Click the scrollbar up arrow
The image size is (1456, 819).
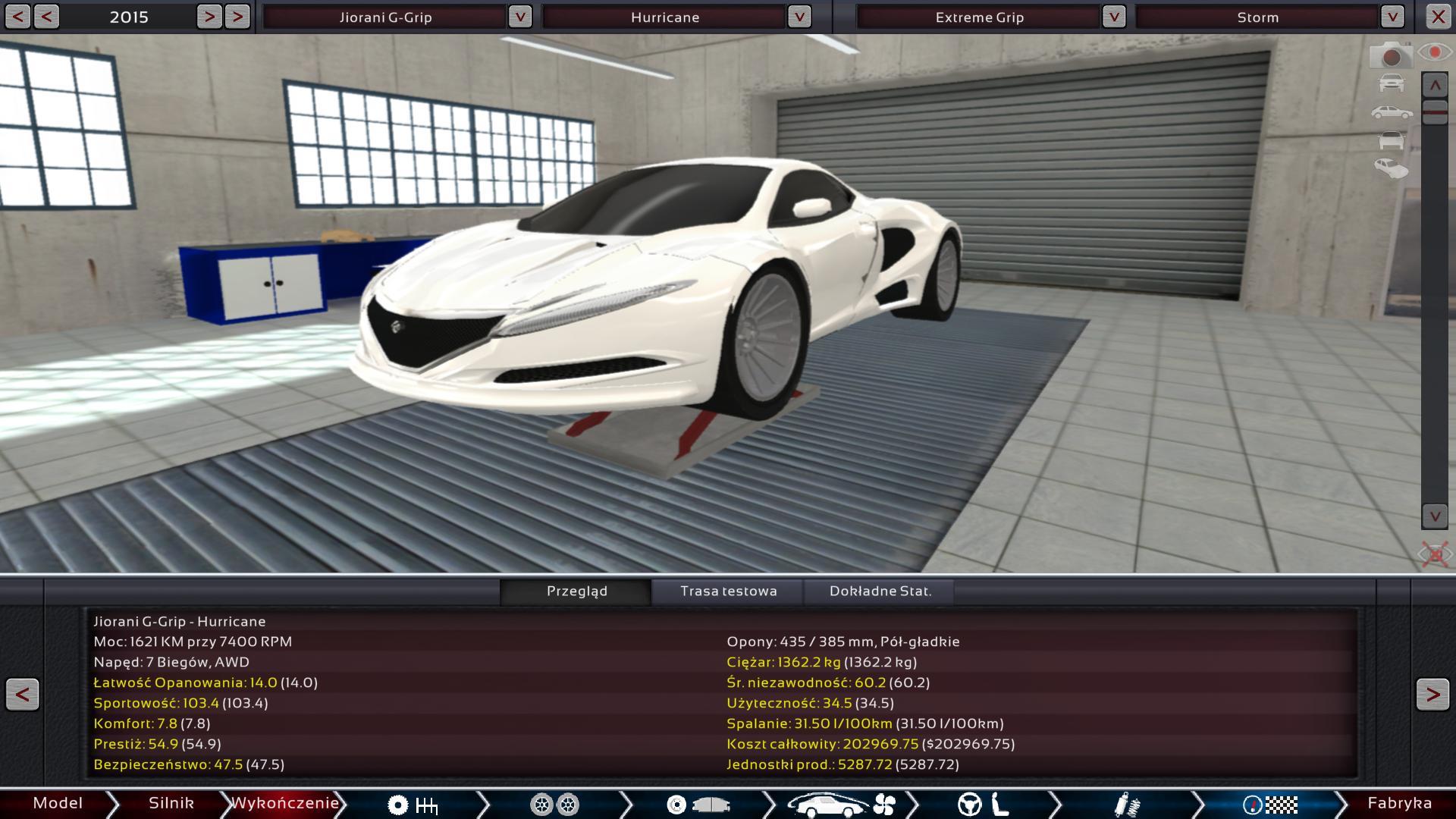click(1435, 86)
